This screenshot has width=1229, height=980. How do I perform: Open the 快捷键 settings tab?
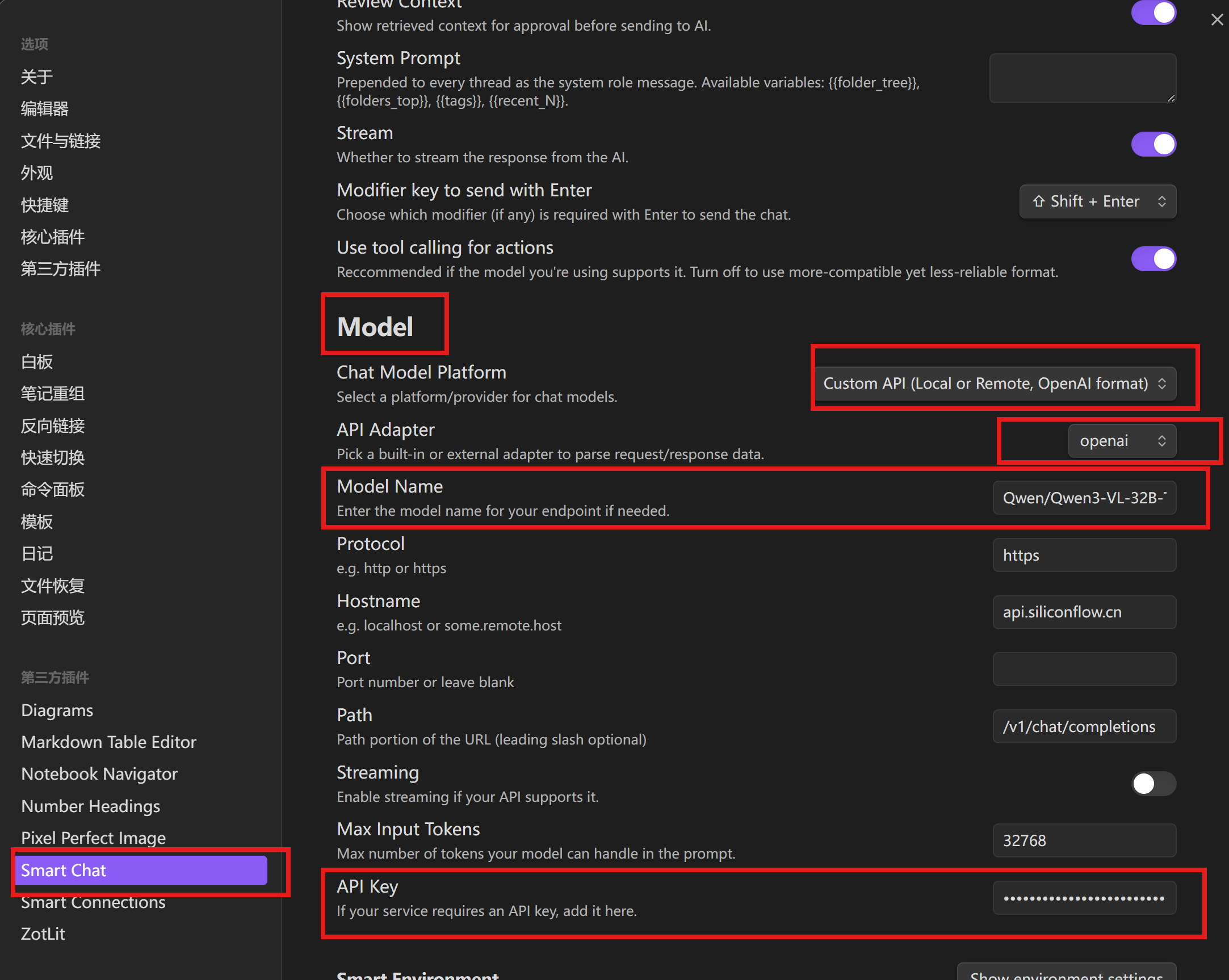click(44, 205)
